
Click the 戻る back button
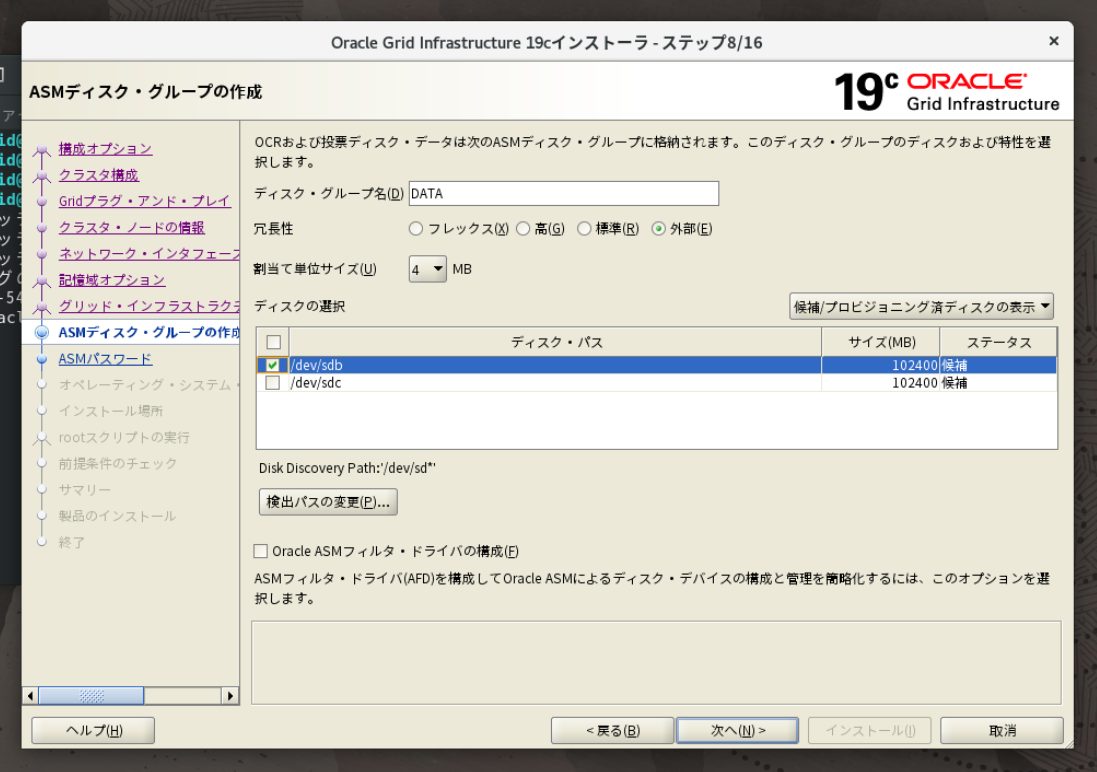612,731
